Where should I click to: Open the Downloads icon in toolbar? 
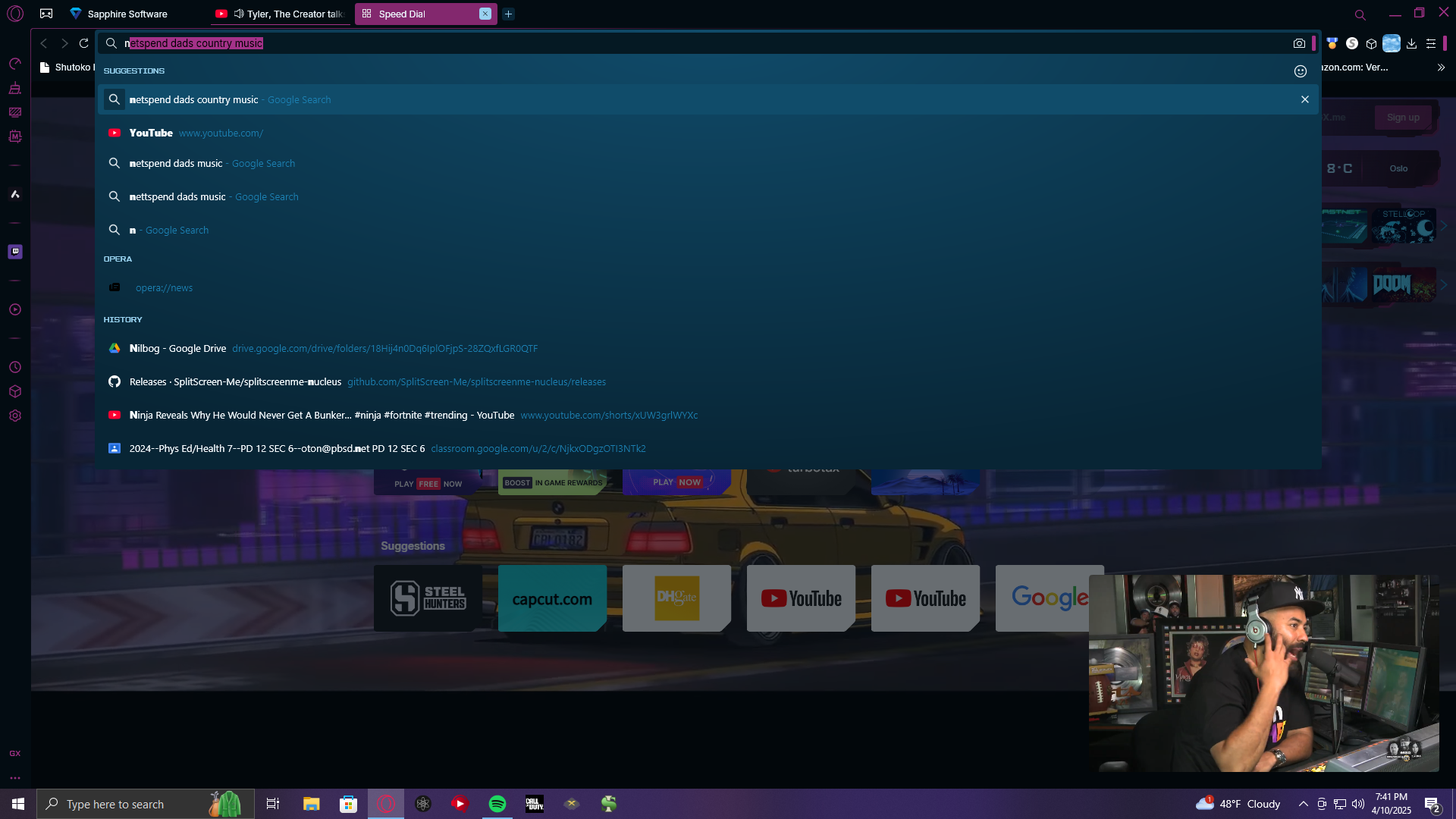pos(1411,44)
